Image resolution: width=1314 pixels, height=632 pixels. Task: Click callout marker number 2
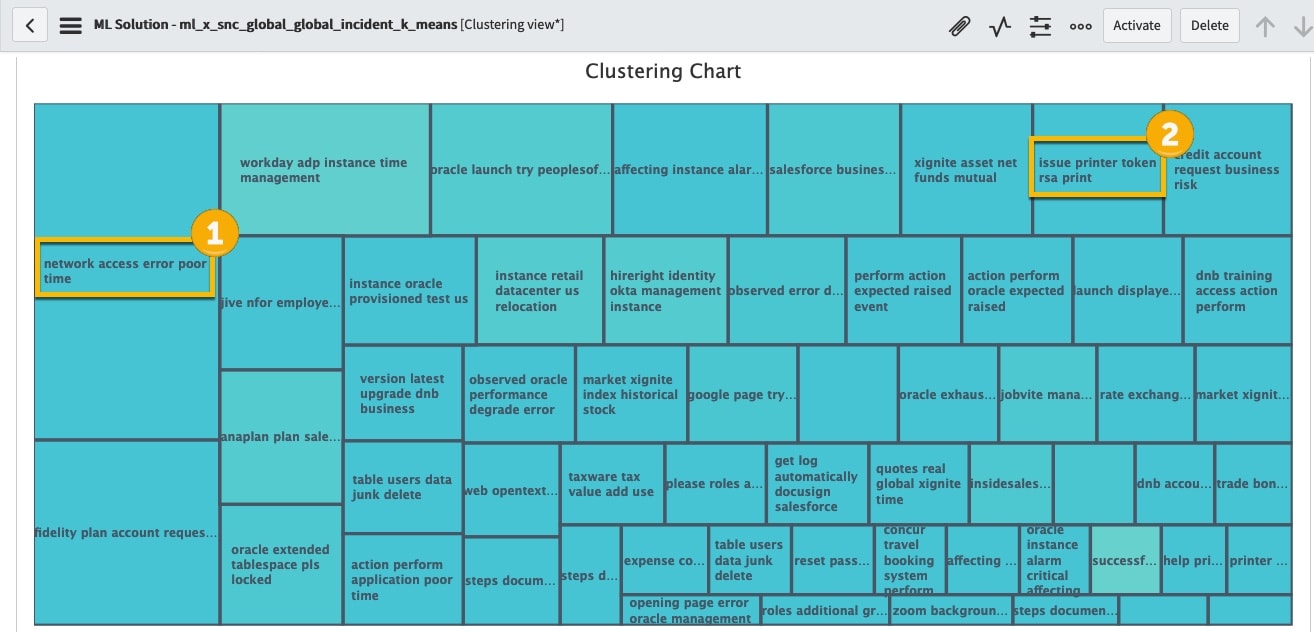click(1170, 134)
